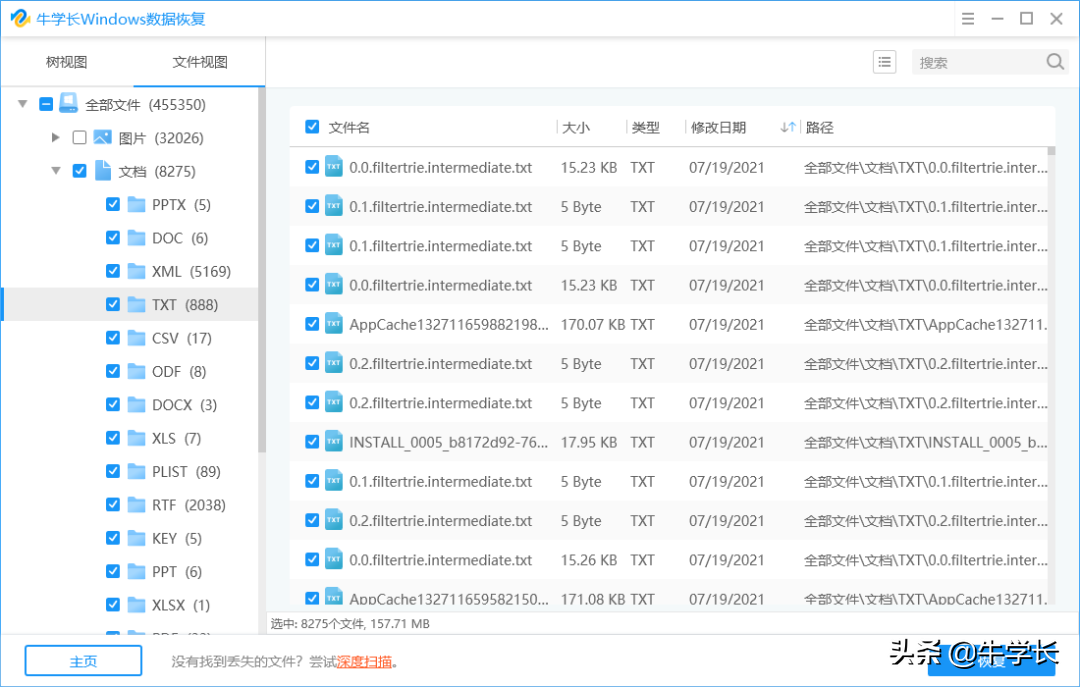The image size is (1080, 687).
Task: Click the 17.95 KB size cell
Action: [589, 442]
